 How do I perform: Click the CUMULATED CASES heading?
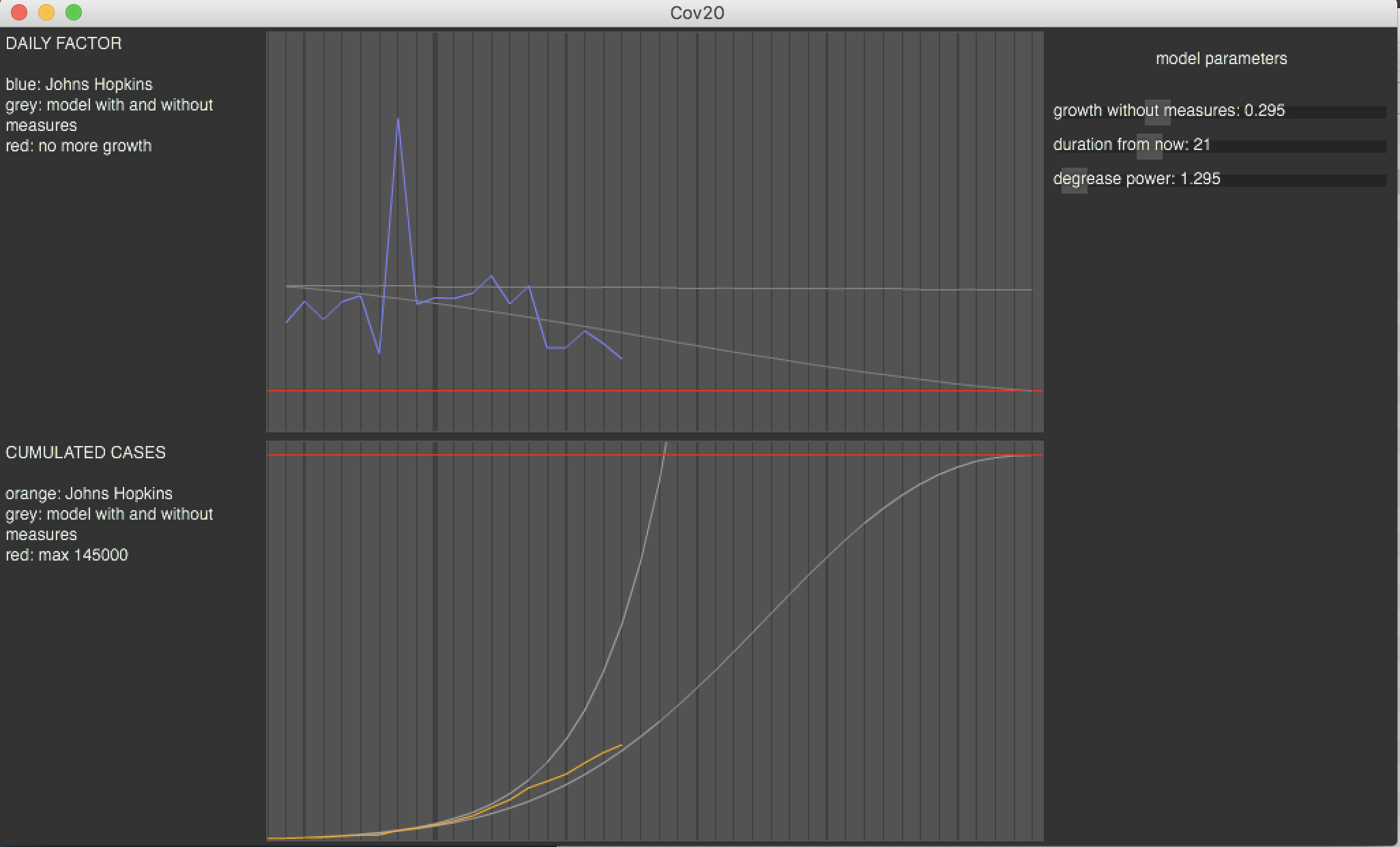click(85, 453)
